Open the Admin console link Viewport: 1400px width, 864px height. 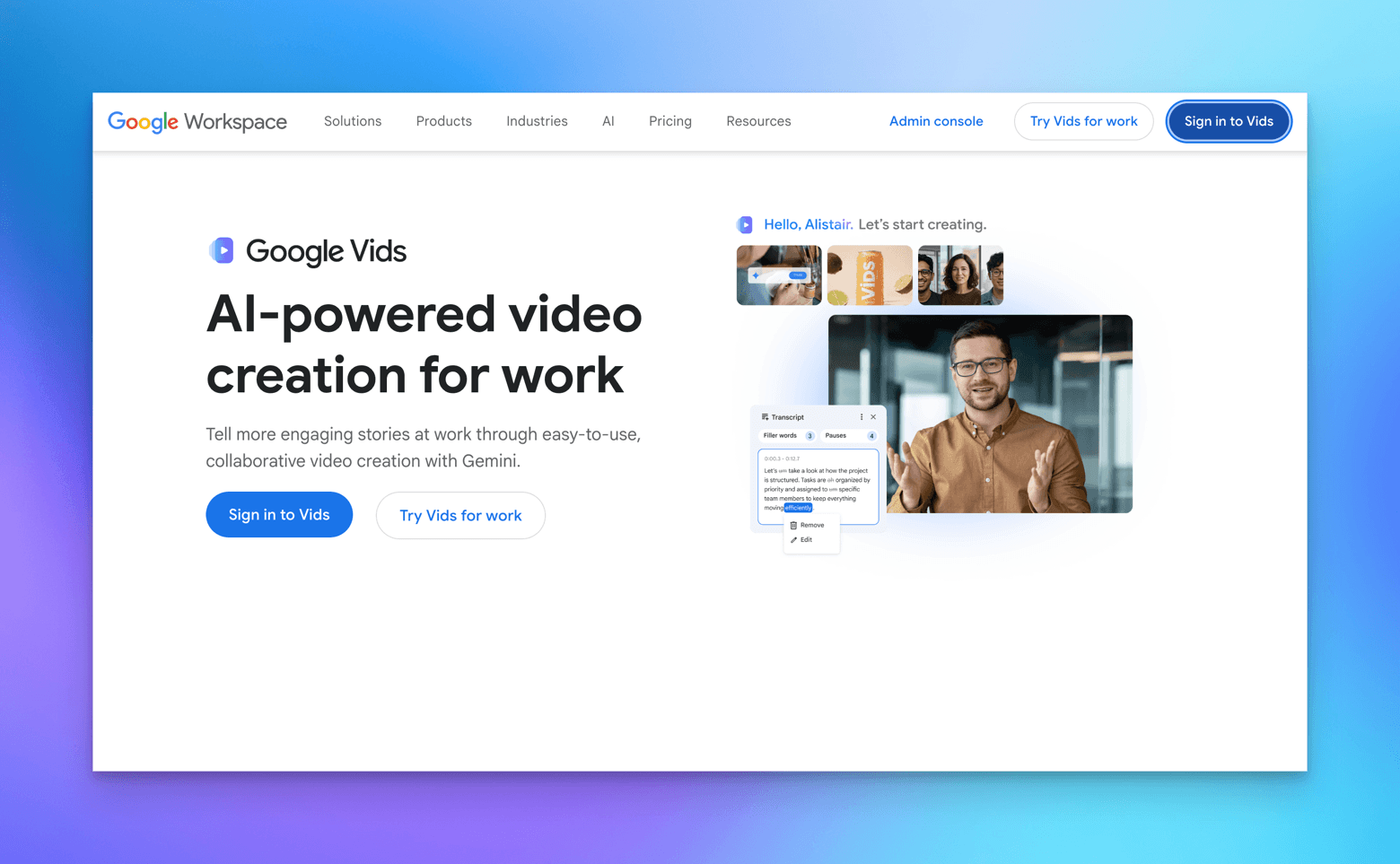[x=936, y=121]
